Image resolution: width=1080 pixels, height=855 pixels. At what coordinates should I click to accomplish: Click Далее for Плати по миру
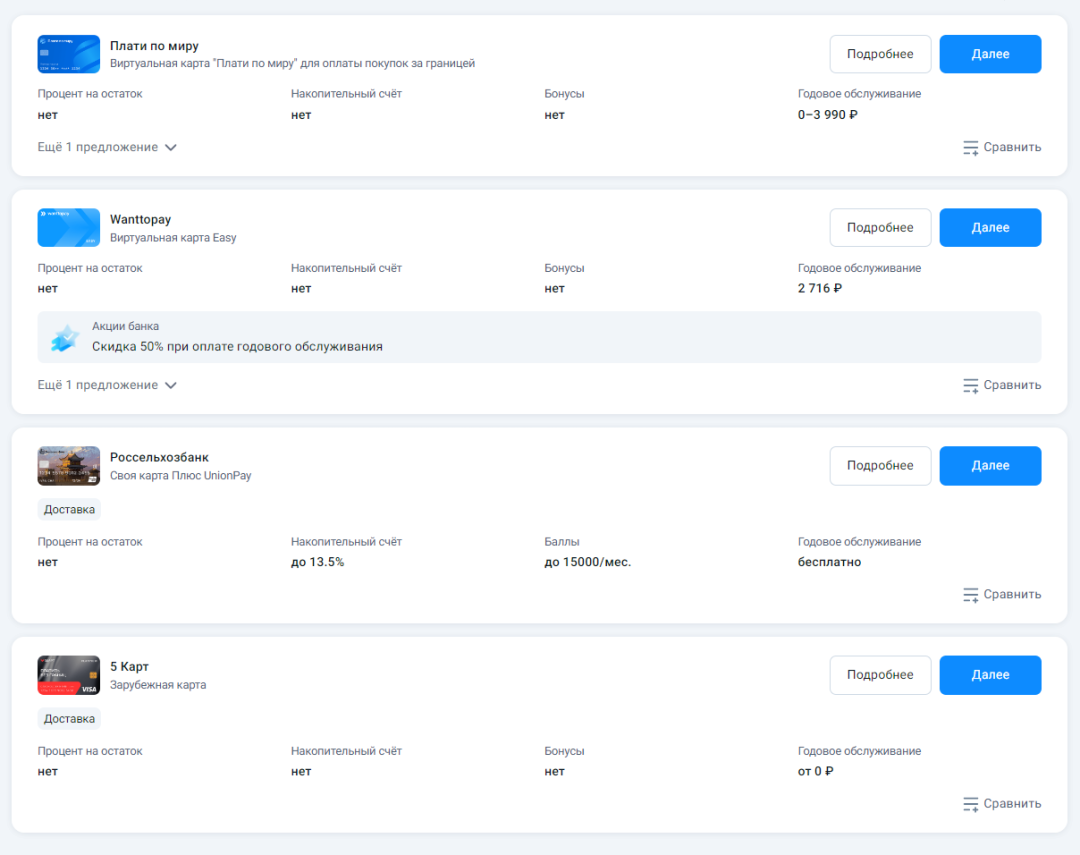click(x=990, y=54)
